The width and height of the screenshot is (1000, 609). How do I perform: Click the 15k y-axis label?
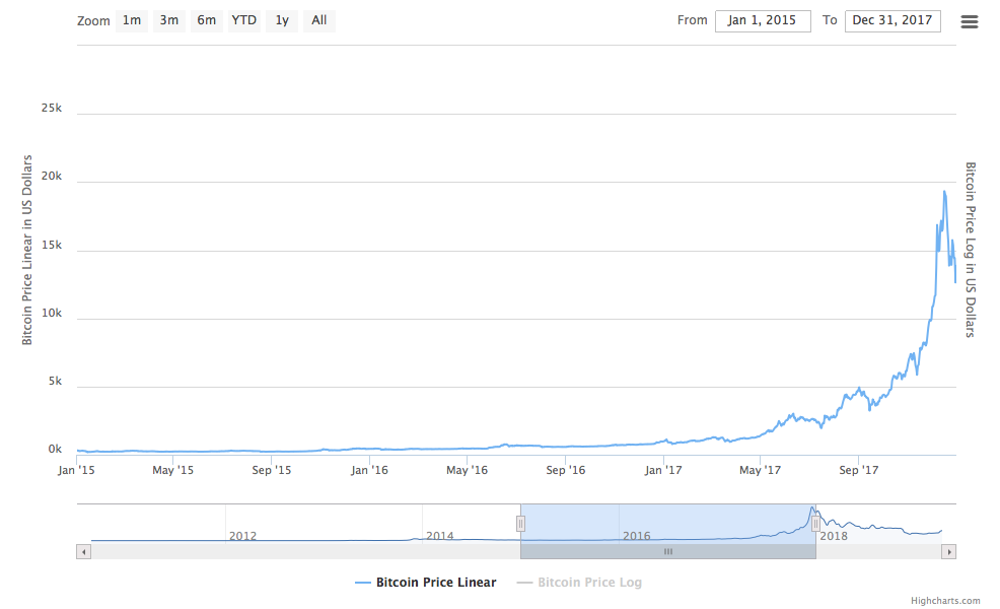click(52, 245)
